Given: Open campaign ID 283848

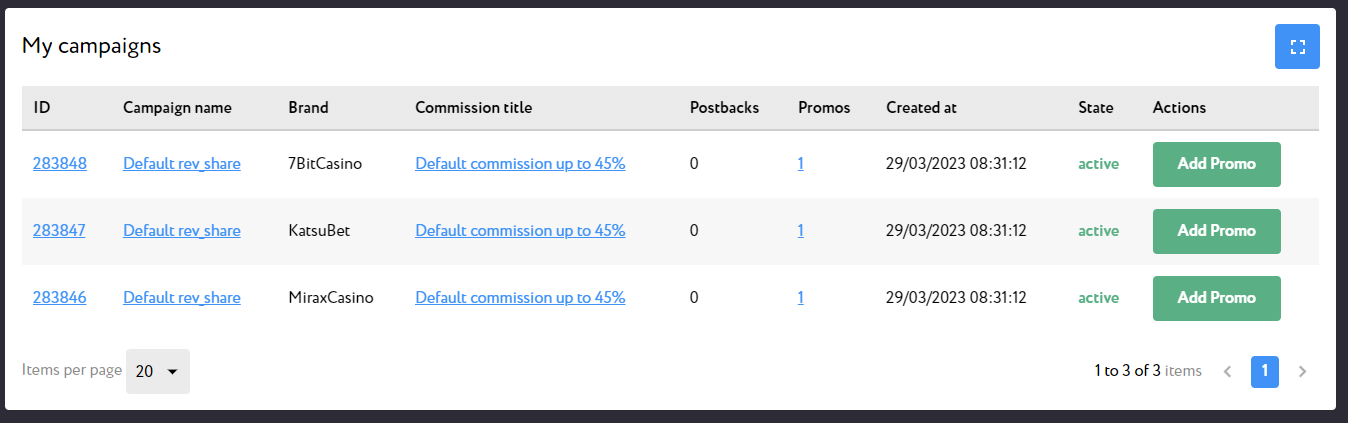Looking at the screenshot, I should [x=60, y=164].
